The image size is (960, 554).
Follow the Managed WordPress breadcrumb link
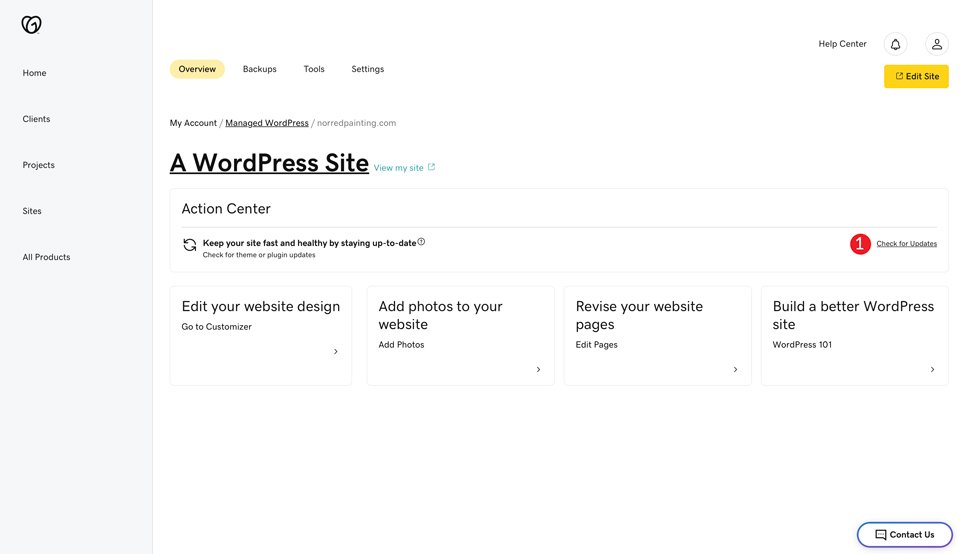(x=267, y=123)
